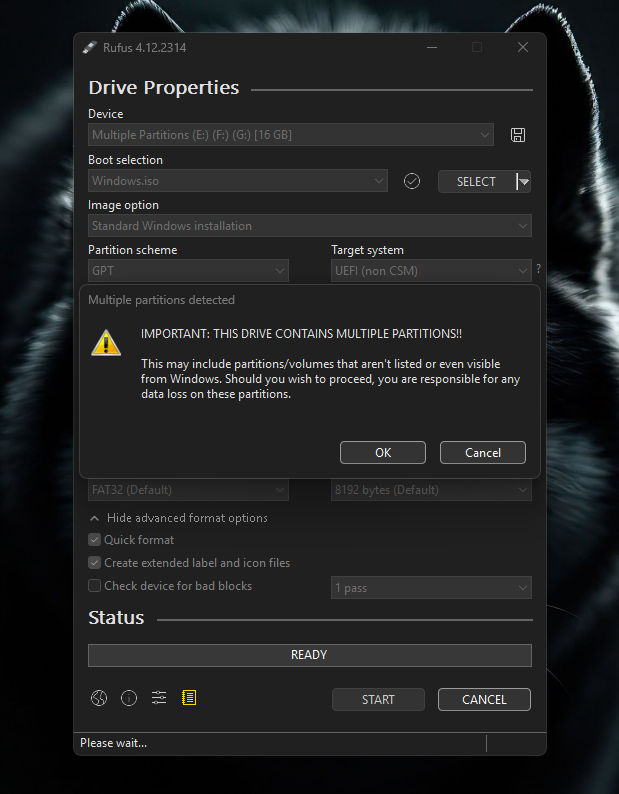Click OK in the partitions warning
This screenshot has height=794, width=619.
[383, 452]
